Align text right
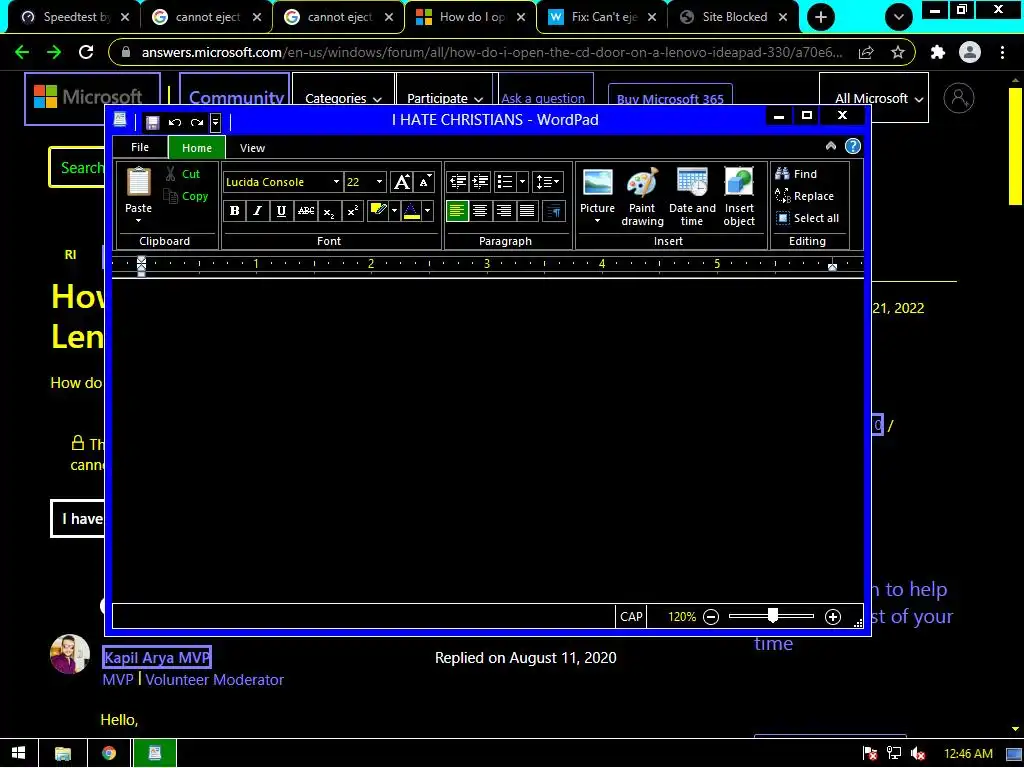 point(504,211)
